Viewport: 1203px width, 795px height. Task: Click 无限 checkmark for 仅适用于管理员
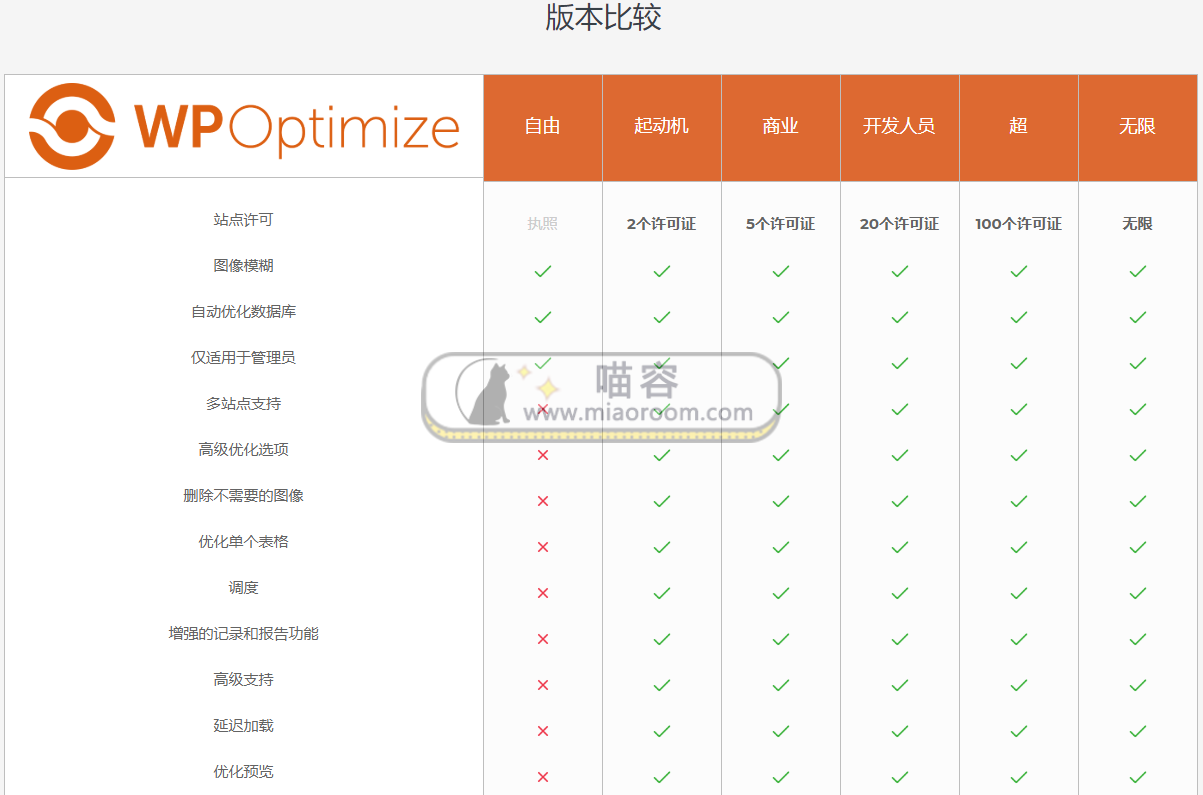[1138, 363]
